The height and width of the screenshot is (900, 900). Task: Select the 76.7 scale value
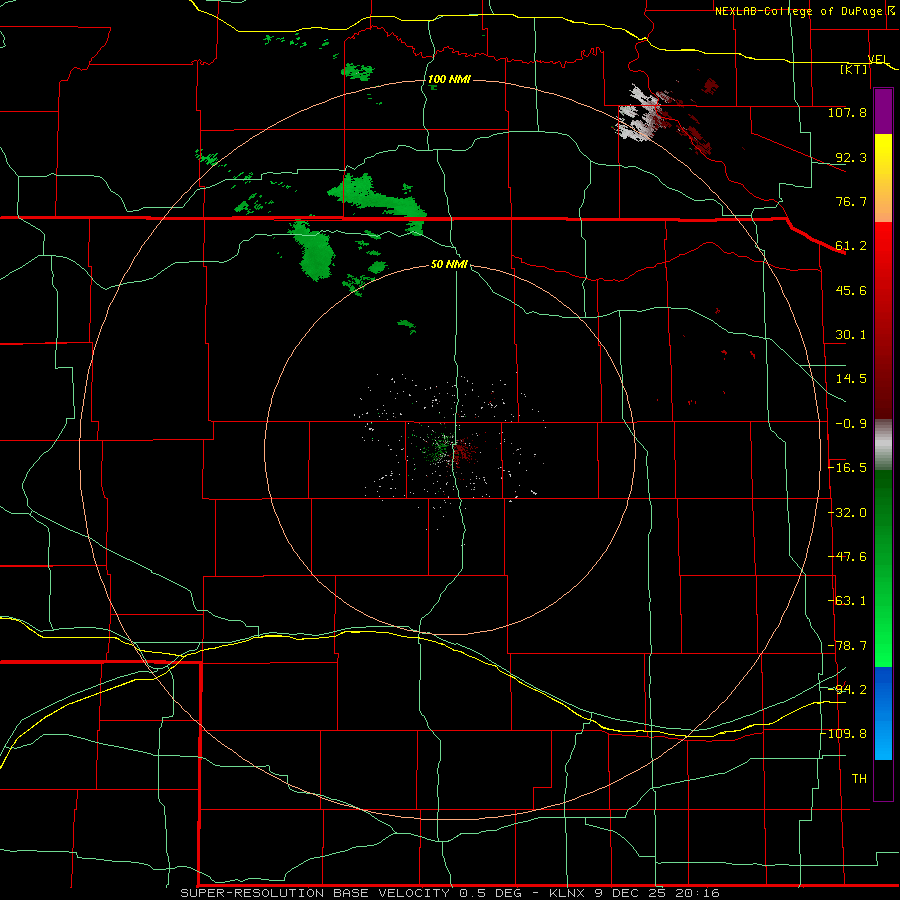(x=851, y=201)
